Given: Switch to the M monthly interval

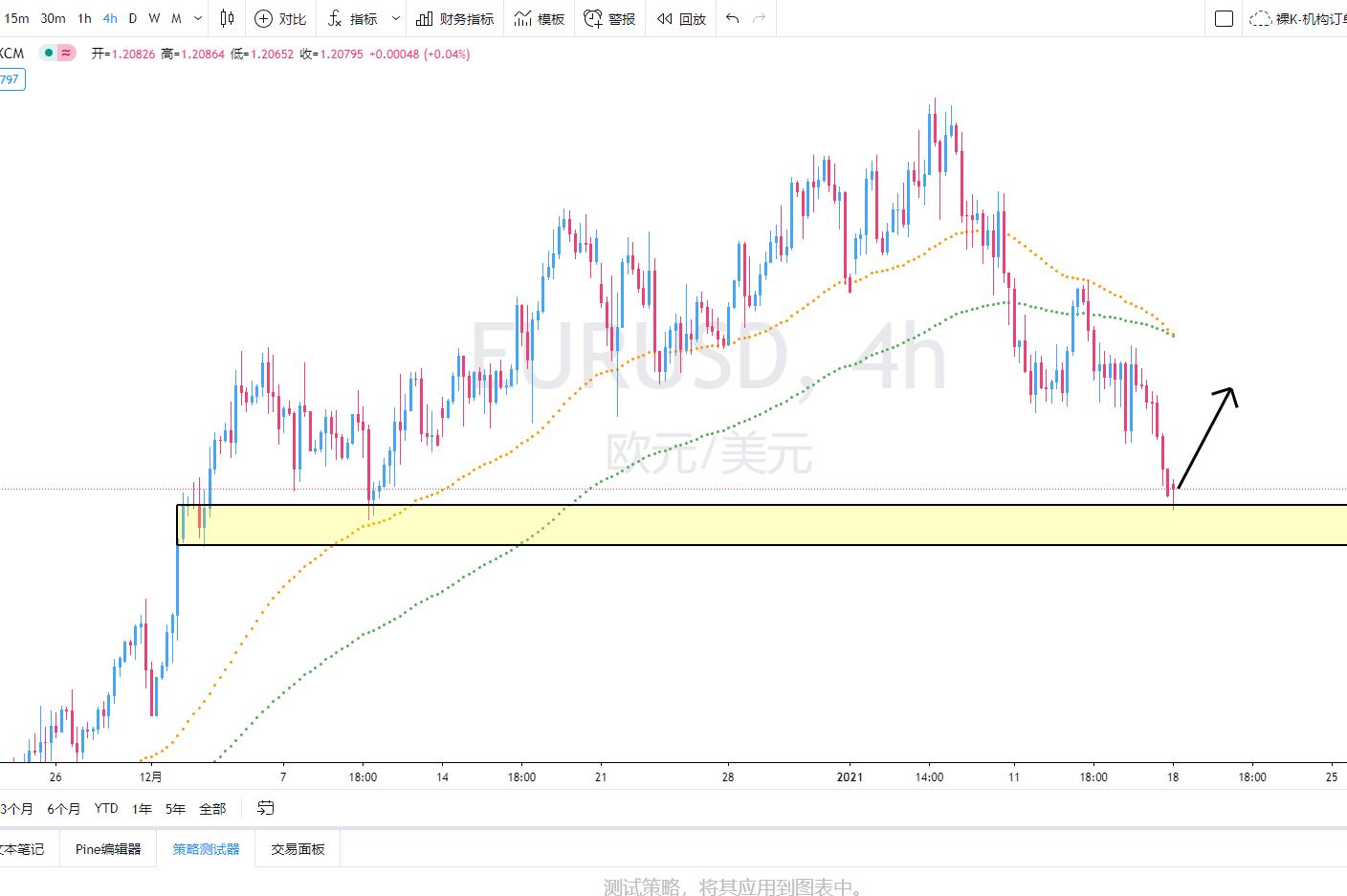Looking at the screenshot, I should point(176,18).
